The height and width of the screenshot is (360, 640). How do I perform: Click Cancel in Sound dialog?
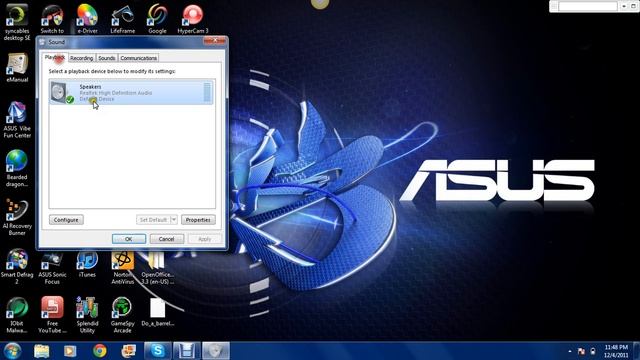pyautogui.click(x=167, y=239)
